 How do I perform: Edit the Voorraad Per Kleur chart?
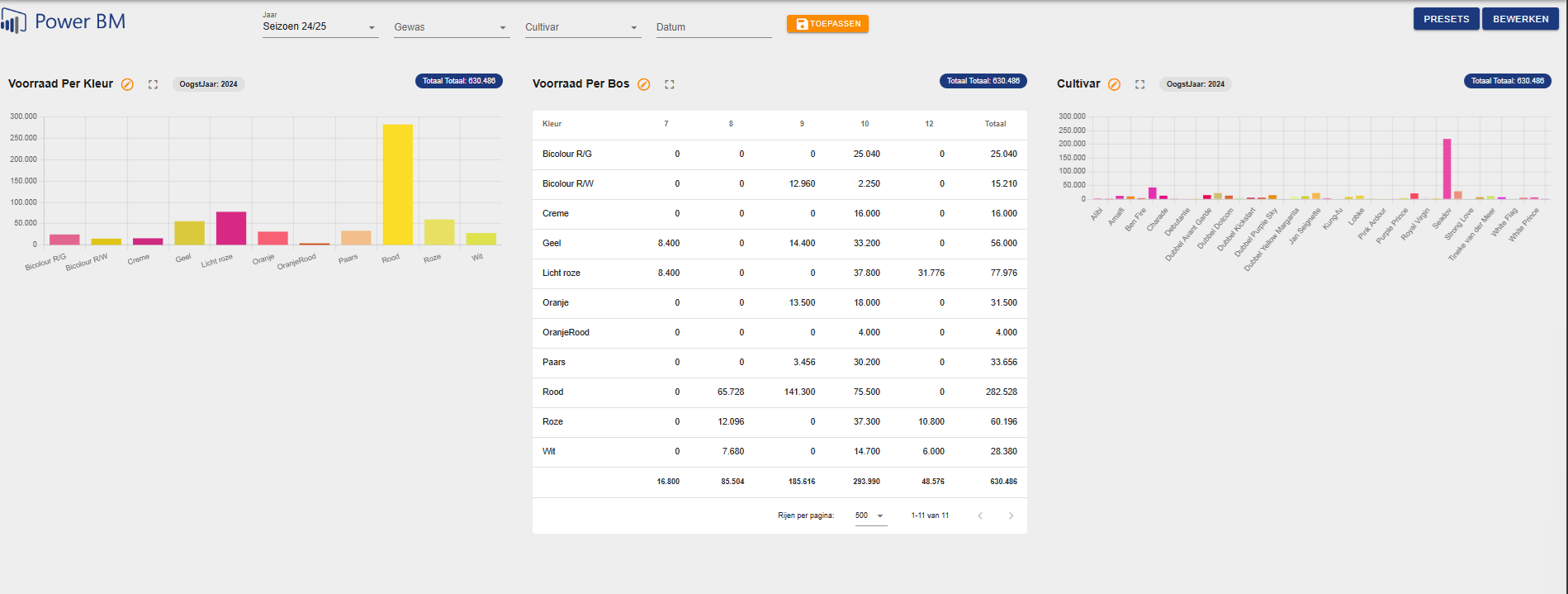coord(127,84)
